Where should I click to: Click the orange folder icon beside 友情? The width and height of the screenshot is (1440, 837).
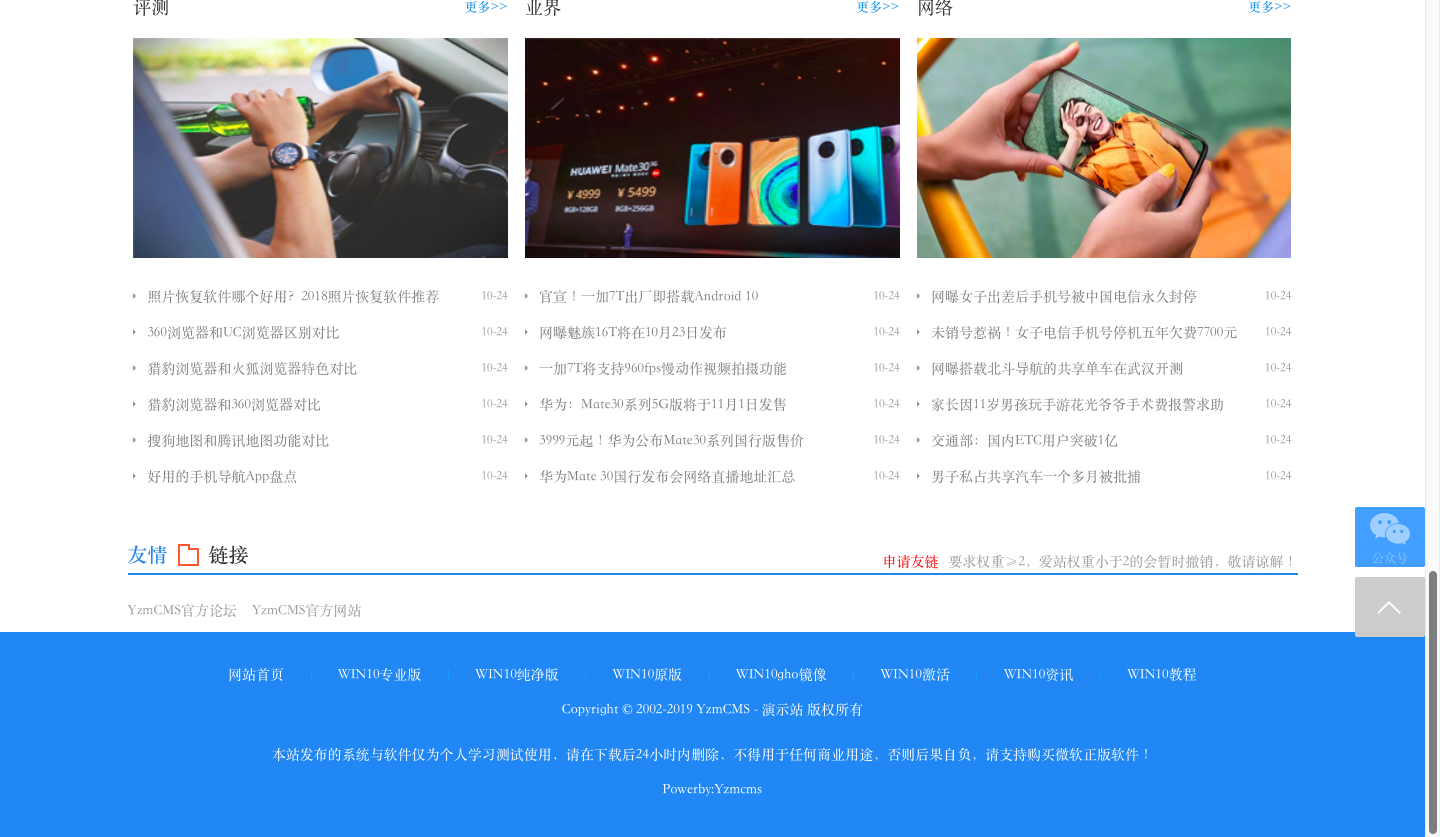188,555
